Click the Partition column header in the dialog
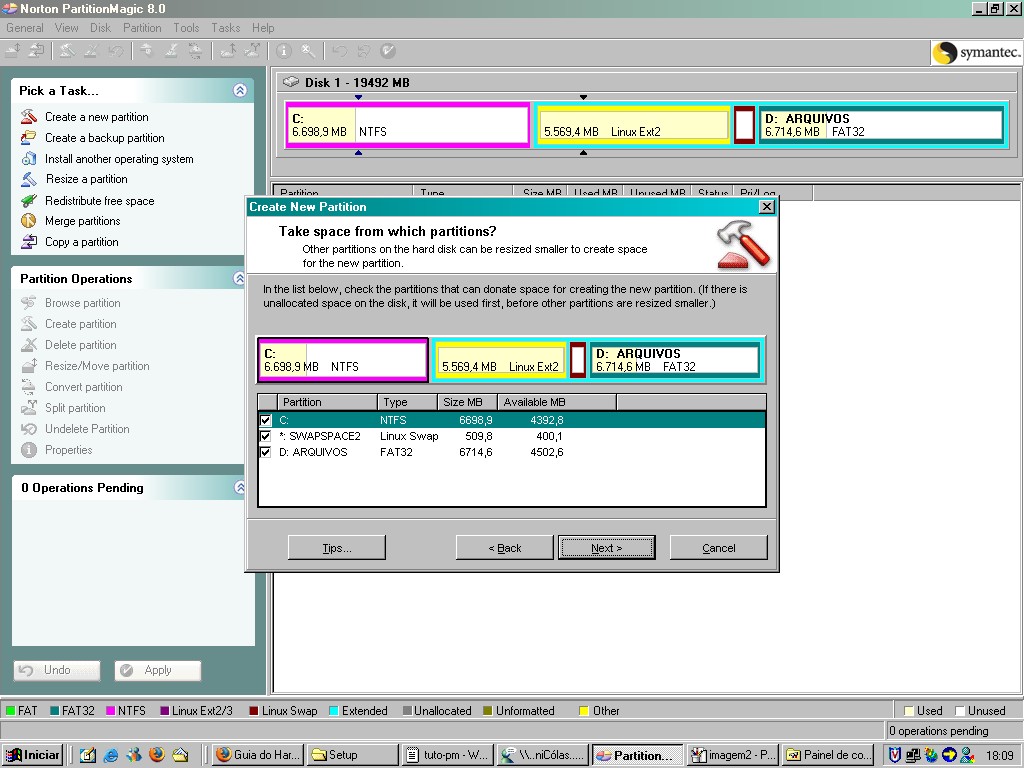Screen dimensions: 1024x768 (x=327, y=402)
